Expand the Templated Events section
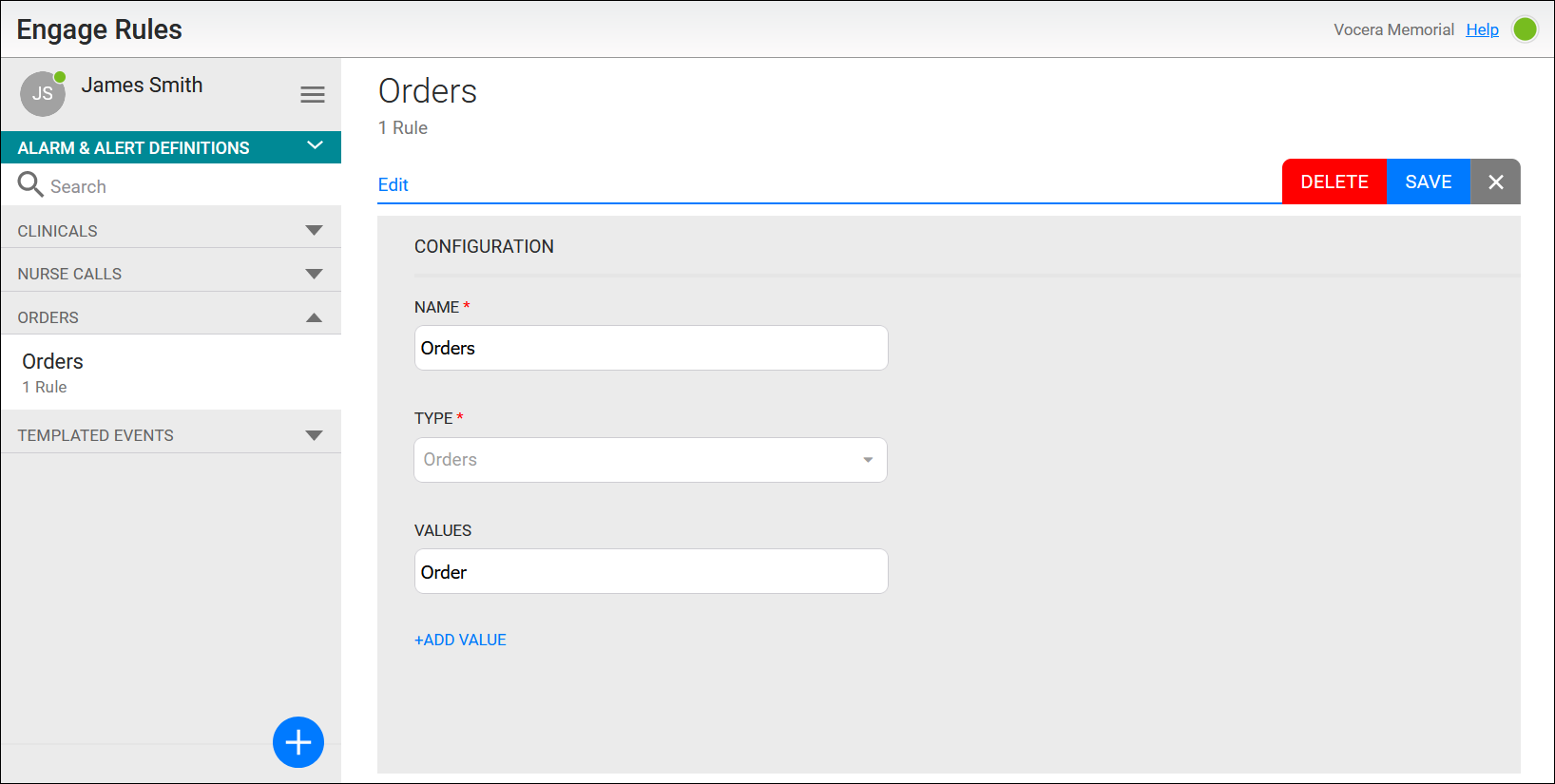Image resolution: width=1555 pixels, height=784 pixels. click(x=314, y=435)
